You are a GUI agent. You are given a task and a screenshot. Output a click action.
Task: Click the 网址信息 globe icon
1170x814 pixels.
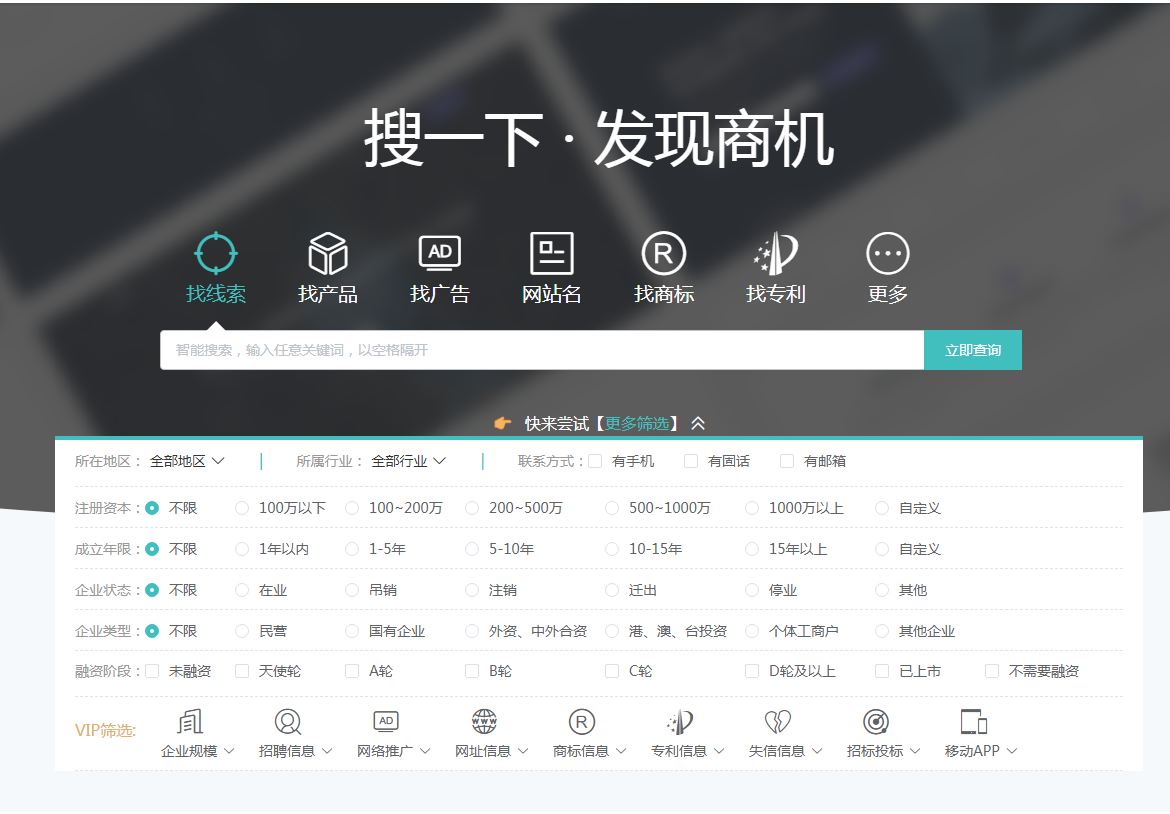pos(485,722)
